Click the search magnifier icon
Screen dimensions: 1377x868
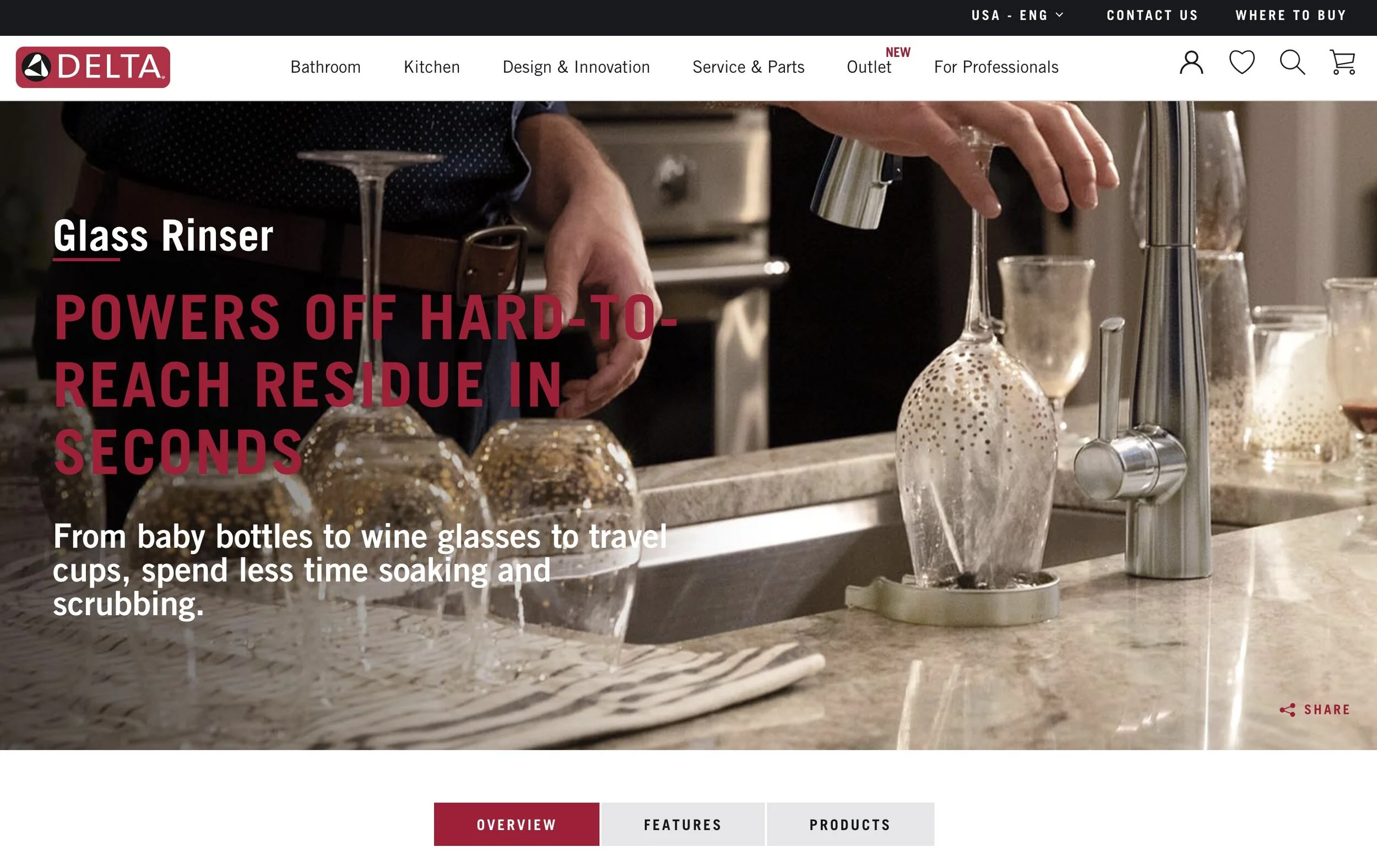click(1292, 62)
